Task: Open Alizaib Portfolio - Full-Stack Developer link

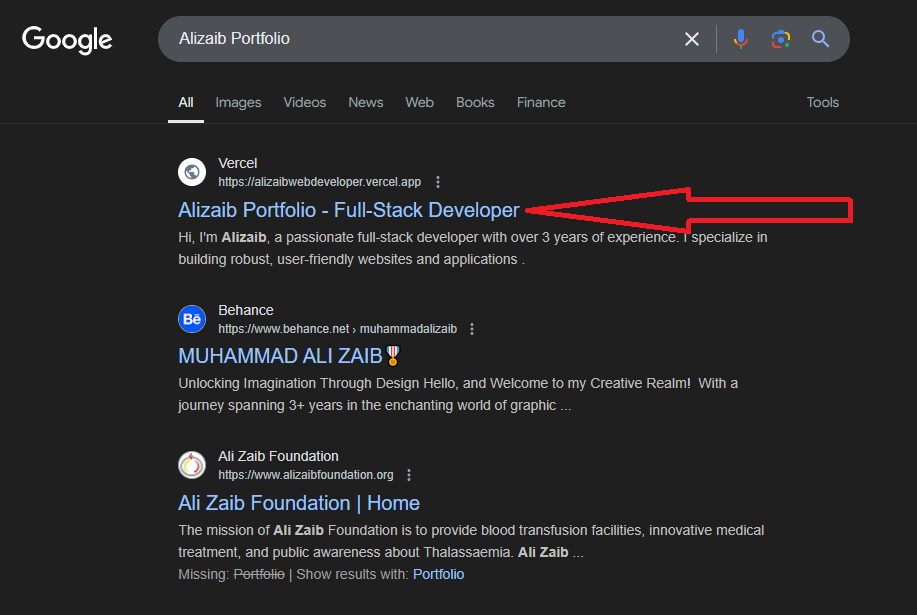Action: click(349, 210)
